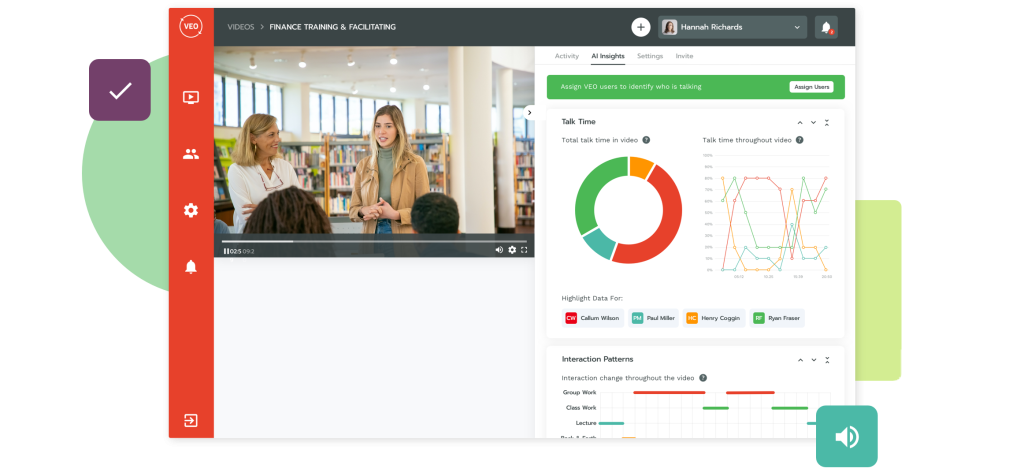Click the Highlight Data For label
The height and width of the screenshot is (476, 1024).
click(x=592, y=298)
